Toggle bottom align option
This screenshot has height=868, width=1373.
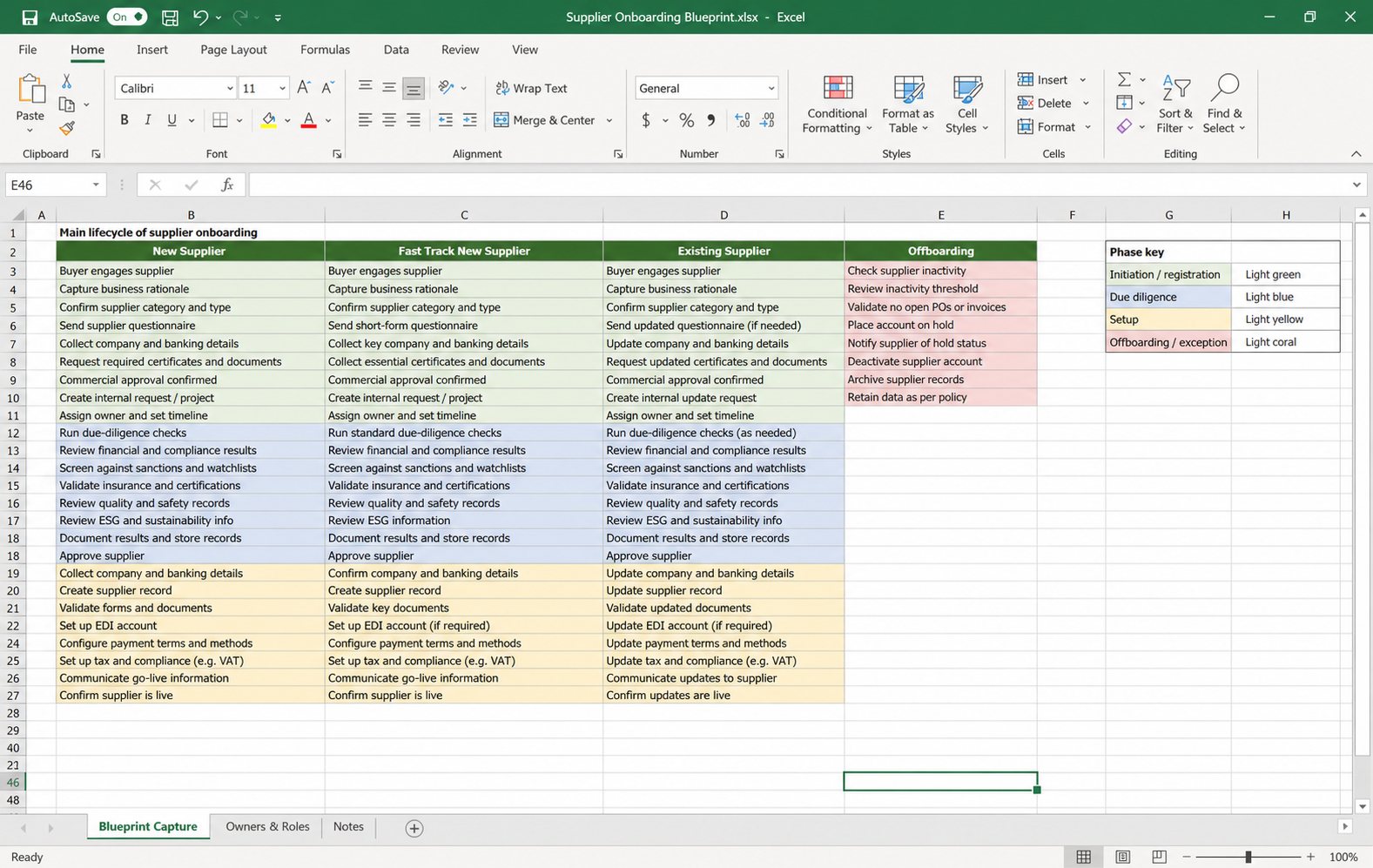(x=414, y=88)
